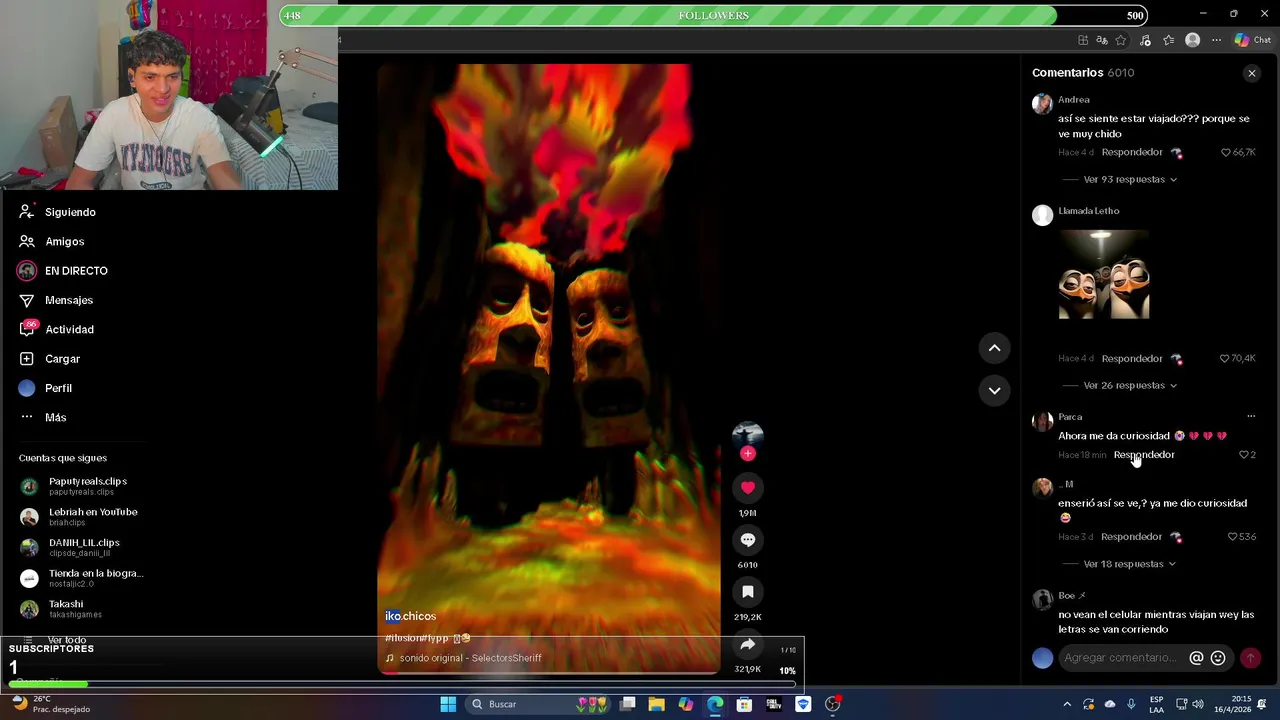
Task: Reply to Andrea's comment
Action: 1132,152
